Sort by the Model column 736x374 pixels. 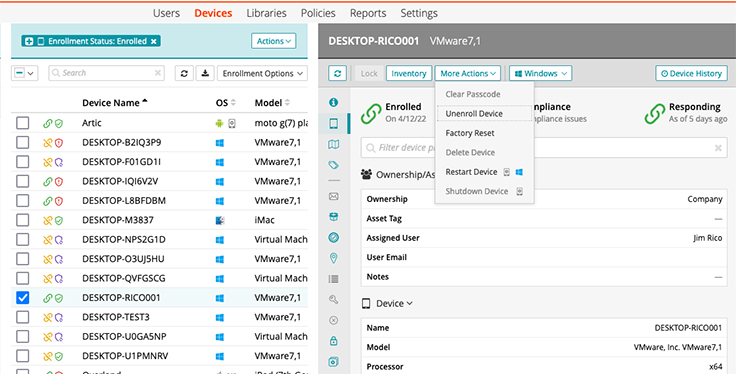[x=272, y=103]
